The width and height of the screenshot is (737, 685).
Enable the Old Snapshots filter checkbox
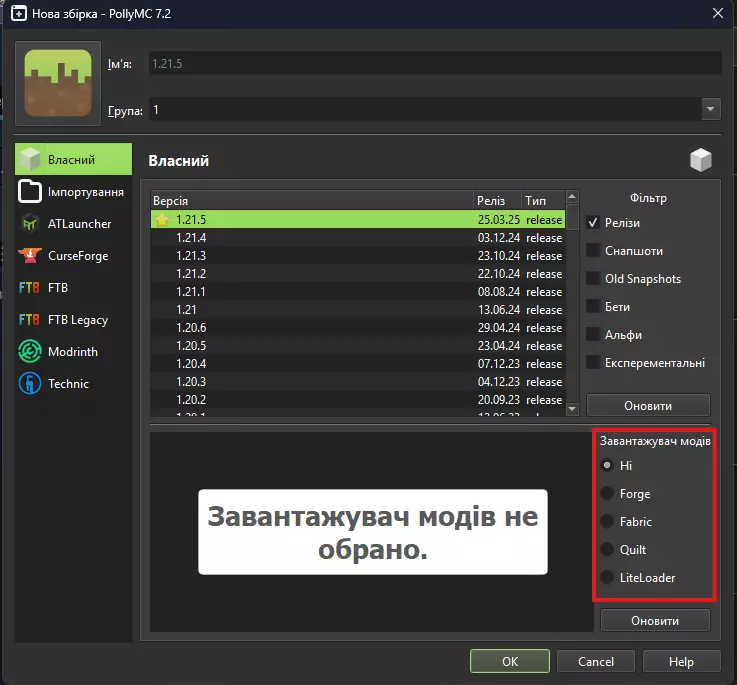pyautogui.click(x=593, y=278)
